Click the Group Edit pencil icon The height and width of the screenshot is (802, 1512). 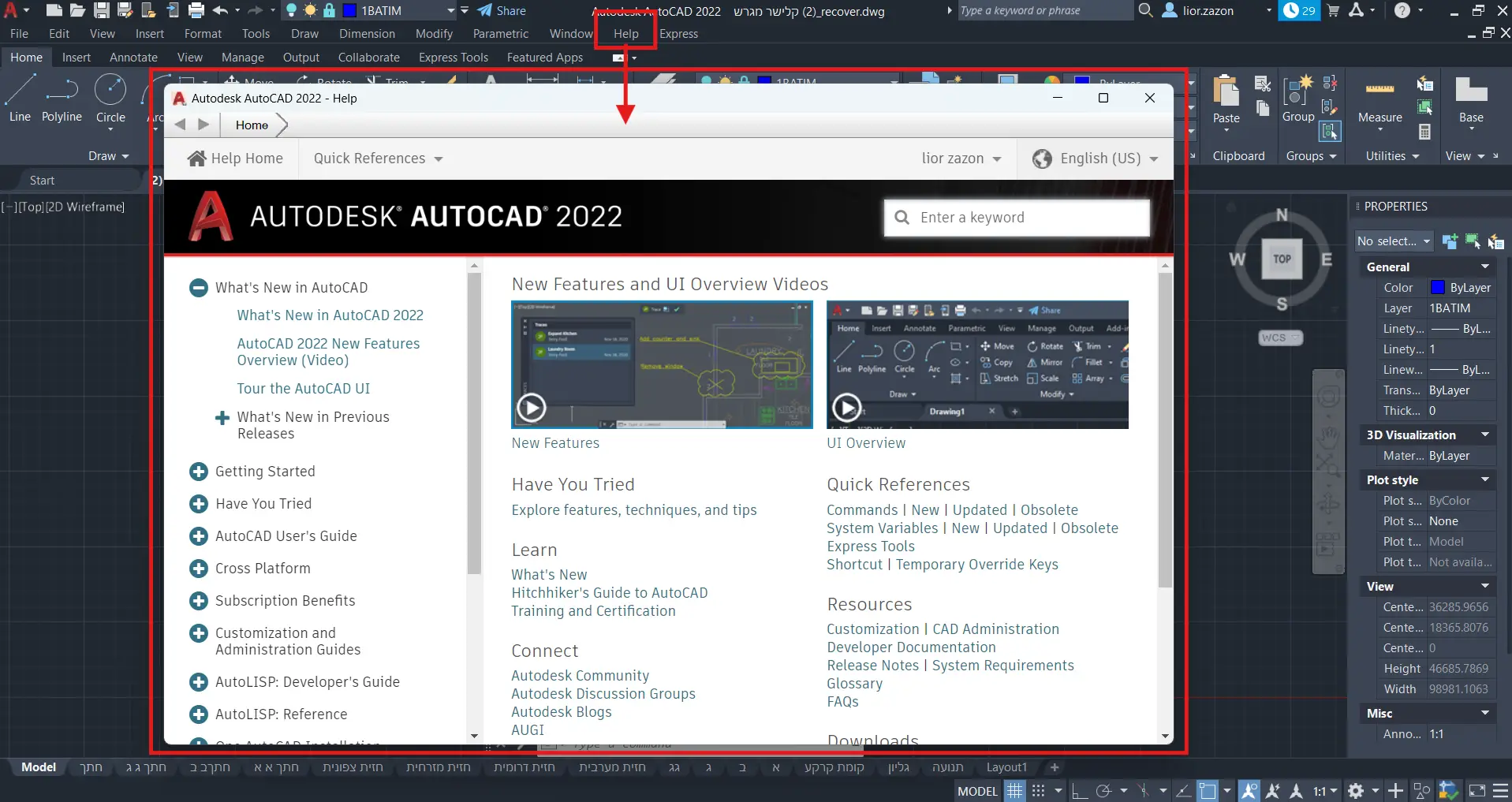(1330, 107)
